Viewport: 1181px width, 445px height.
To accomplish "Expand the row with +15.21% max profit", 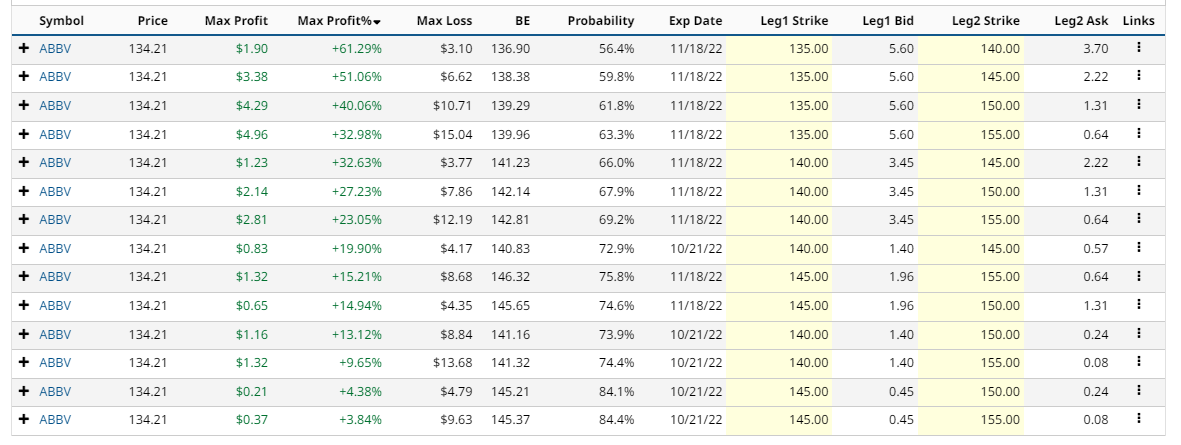I will coord(23,277).
